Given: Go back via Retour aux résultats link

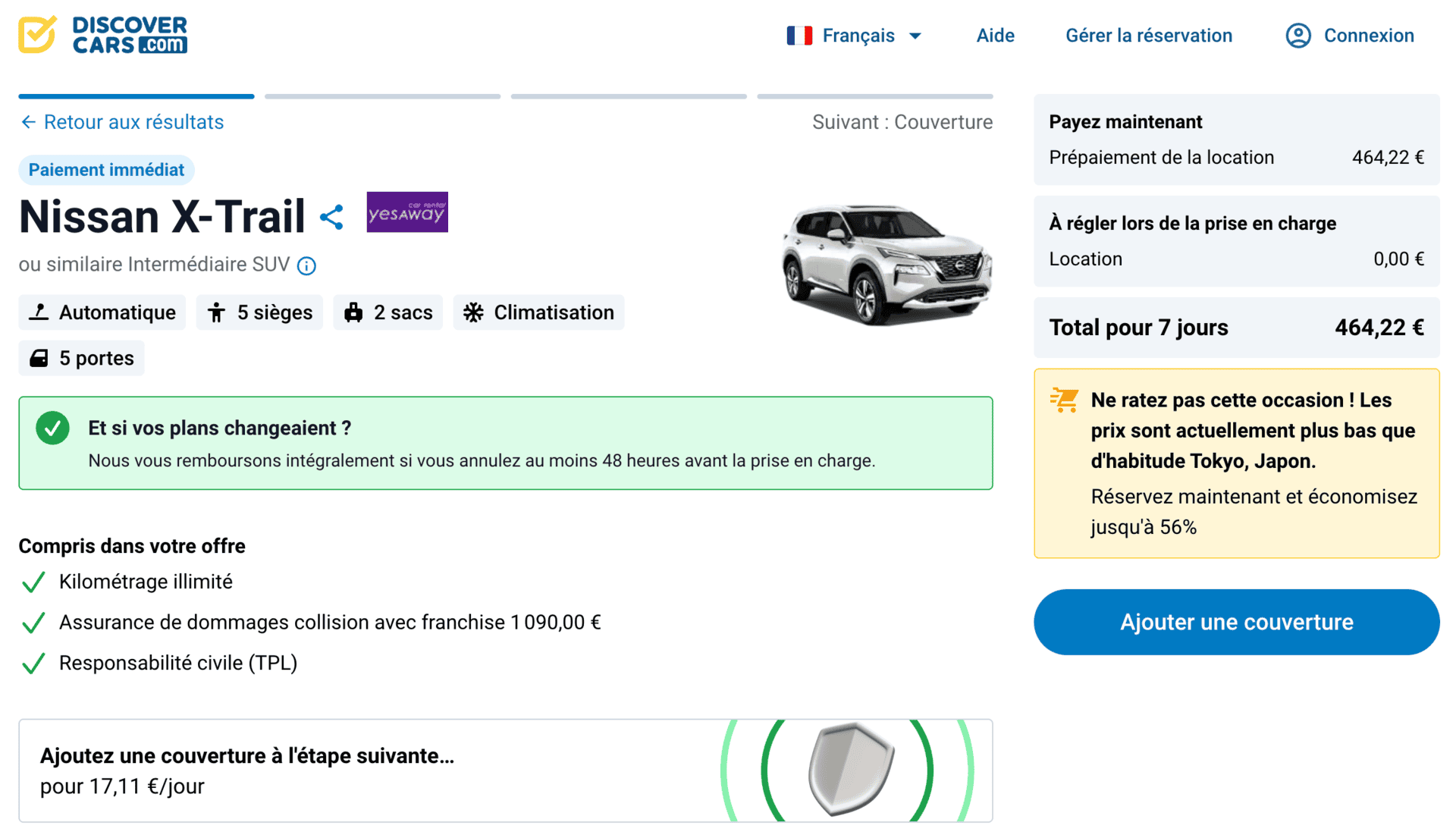Looking at the screenshot, I should pyautogui.click(x=133, y=121).
